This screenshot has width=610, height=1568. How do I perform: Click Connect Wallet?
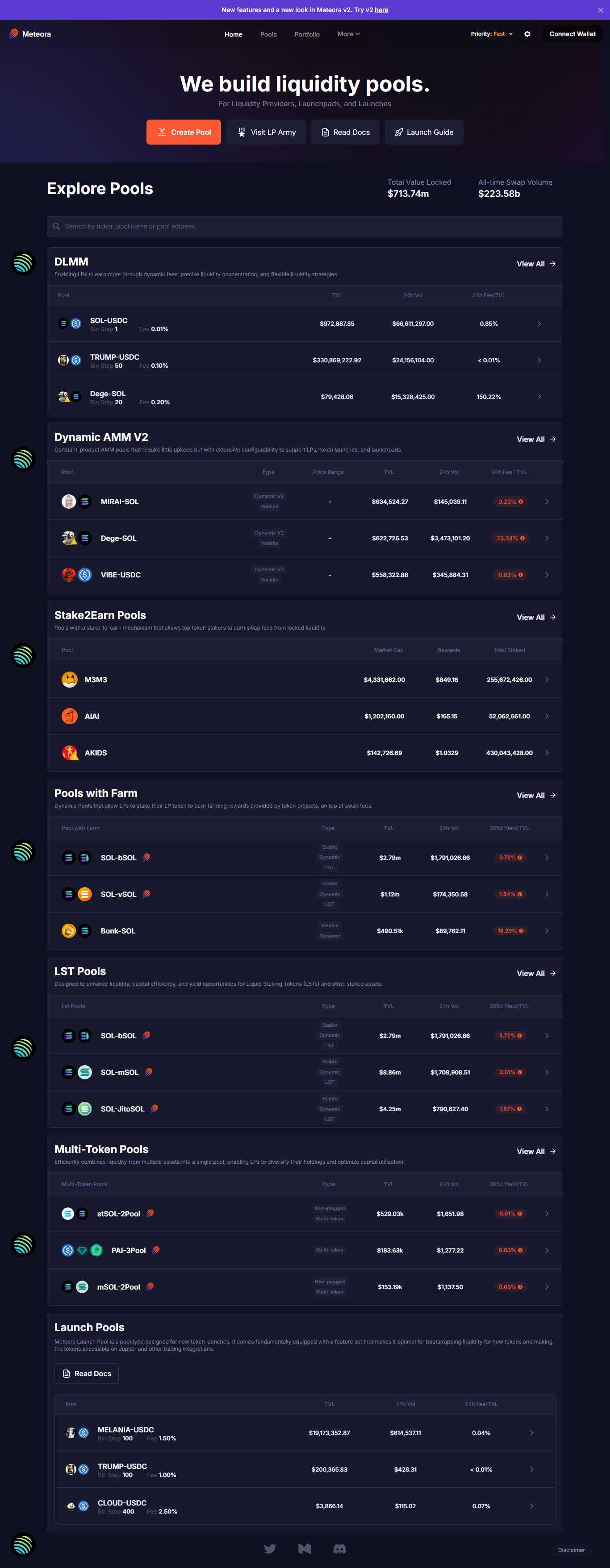pyautogui.click(x=572, y=34)
